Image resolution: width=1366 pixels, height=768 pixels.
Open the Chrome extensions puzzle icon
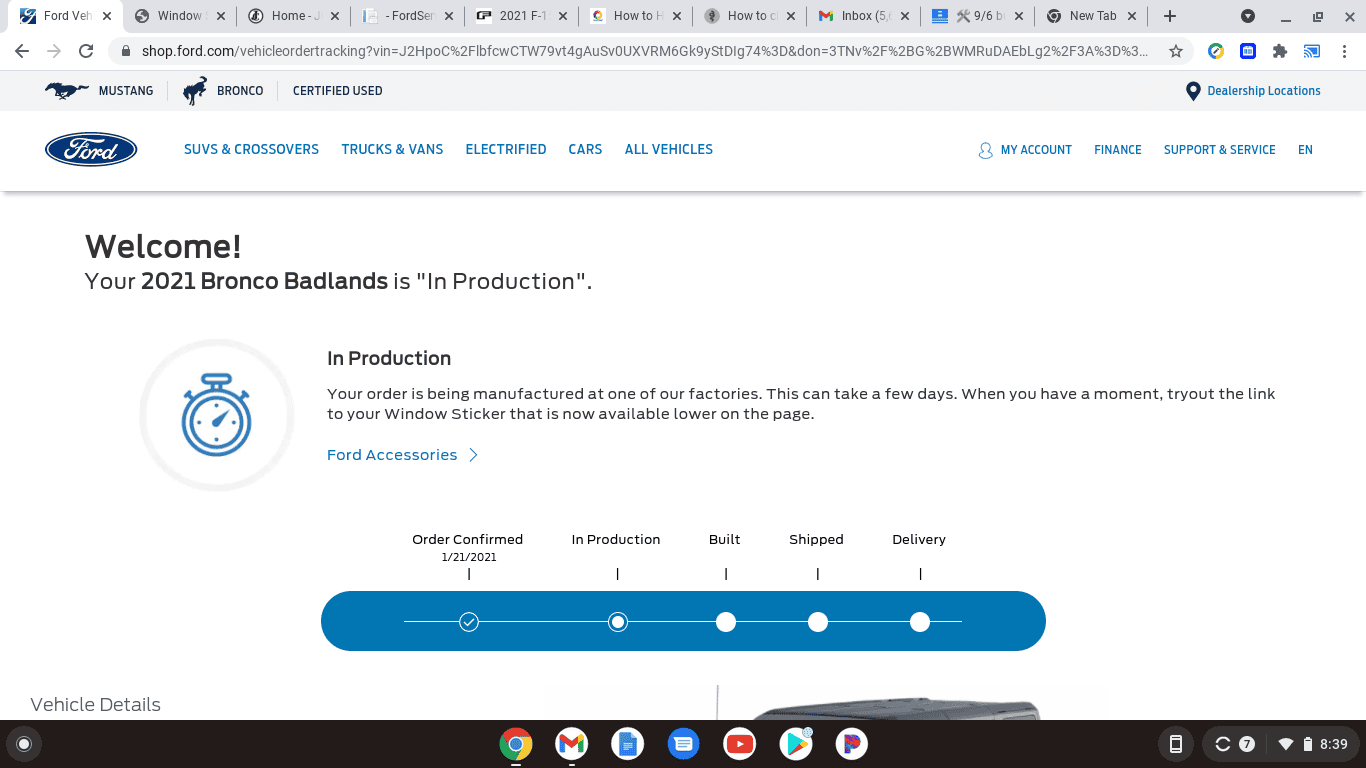pos(1280,51)
